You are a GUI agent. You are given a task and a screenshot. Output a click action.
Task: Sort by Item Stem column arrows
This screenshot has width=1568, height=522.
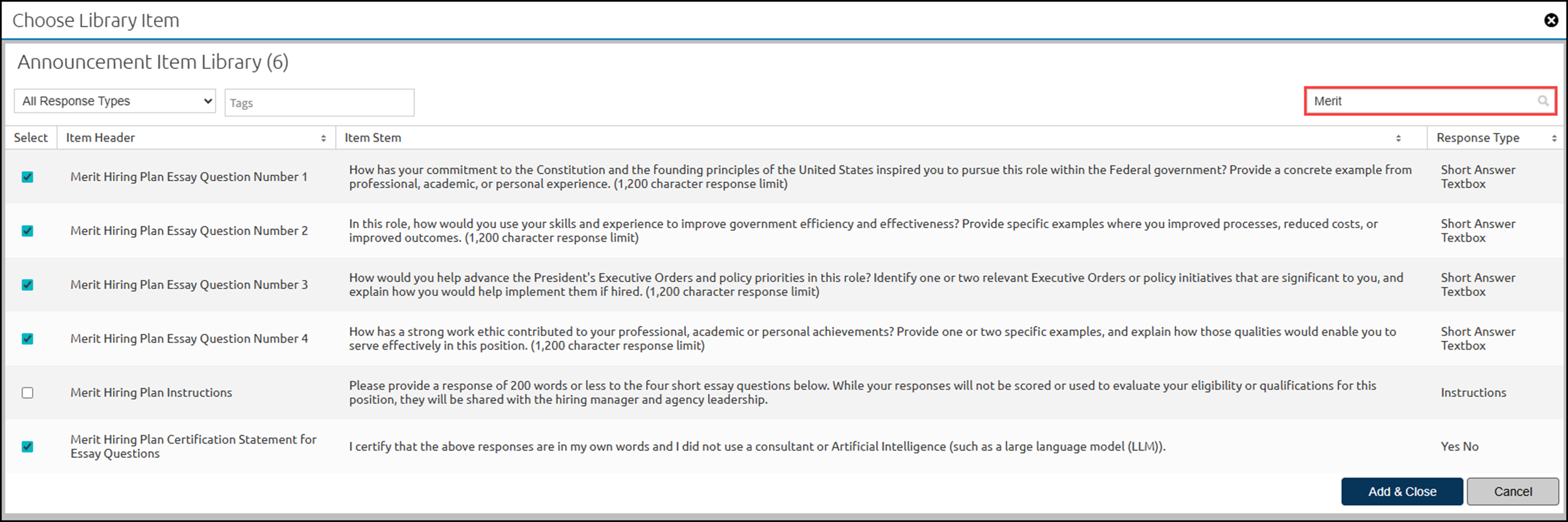click(x=1398, y=138)
